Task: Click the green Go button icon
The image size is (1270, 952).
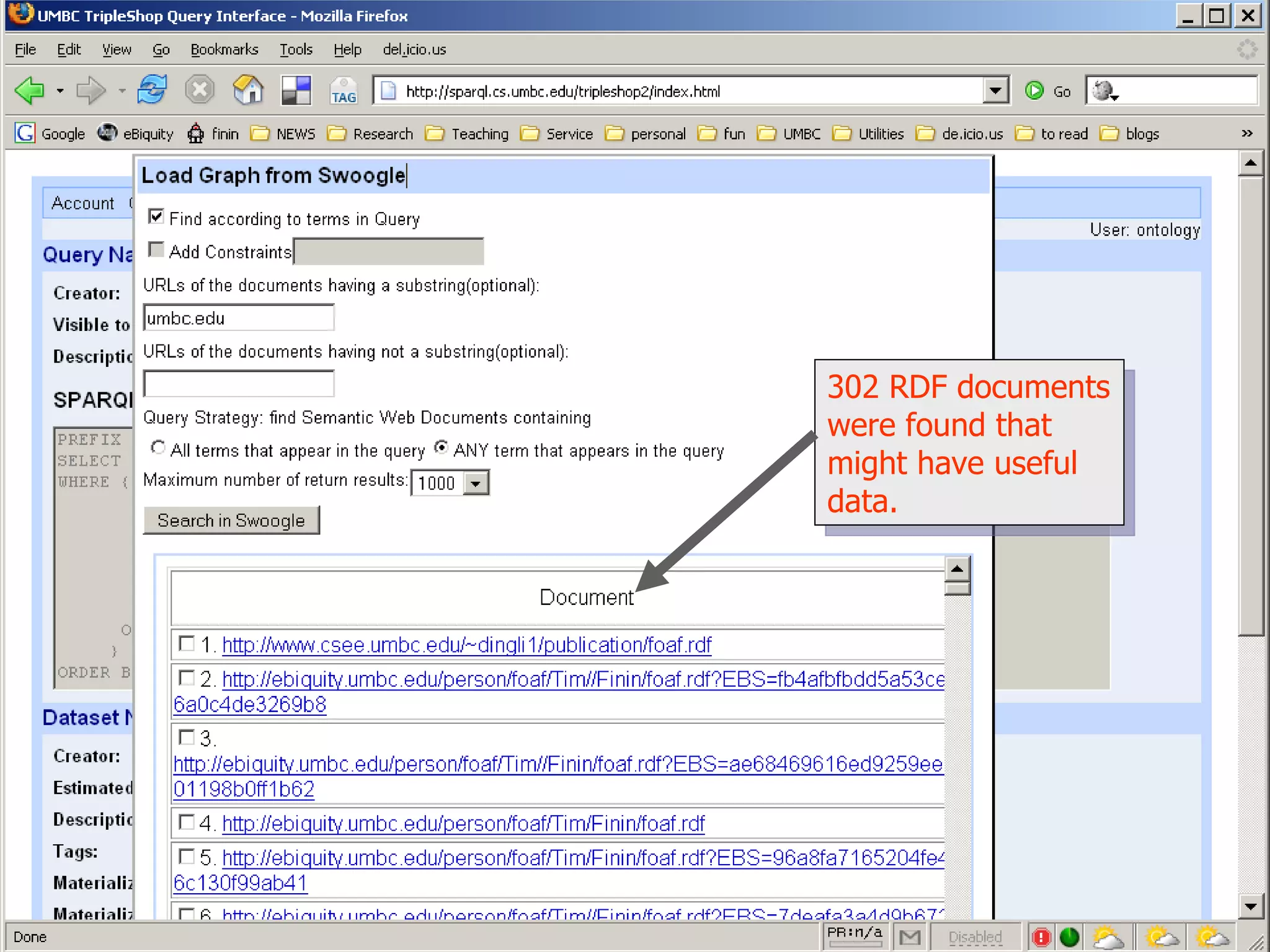Action: point(1034,91)
